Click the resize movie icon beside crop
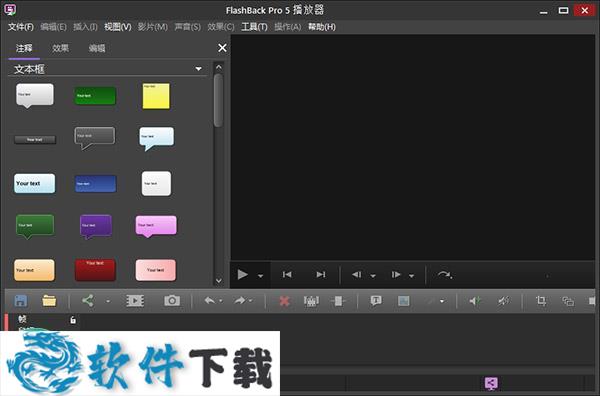 568,301
